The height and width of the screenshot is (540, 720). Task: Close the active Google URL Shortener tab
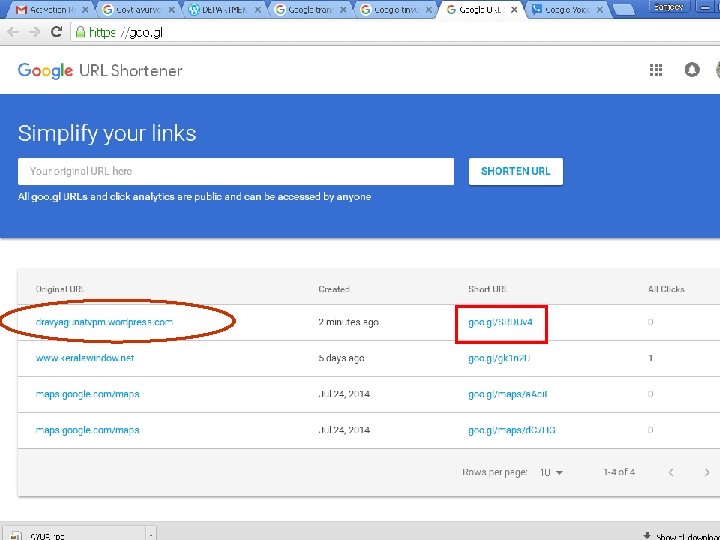pyautogui.click(x=514, y=10)
